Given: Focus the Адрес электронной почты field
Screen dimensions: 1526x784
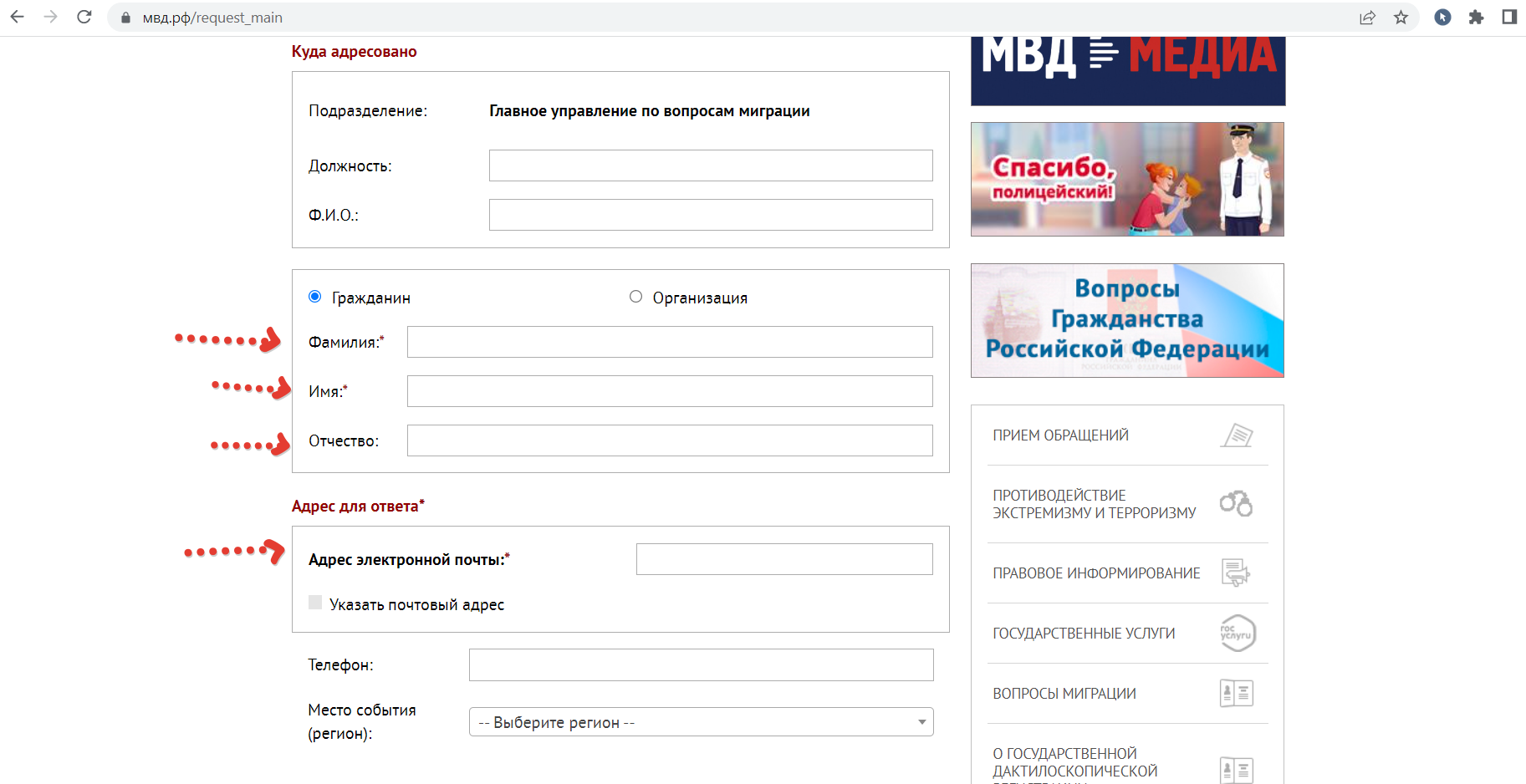Looking at the screenshot, I should click(x=783, y=559).
